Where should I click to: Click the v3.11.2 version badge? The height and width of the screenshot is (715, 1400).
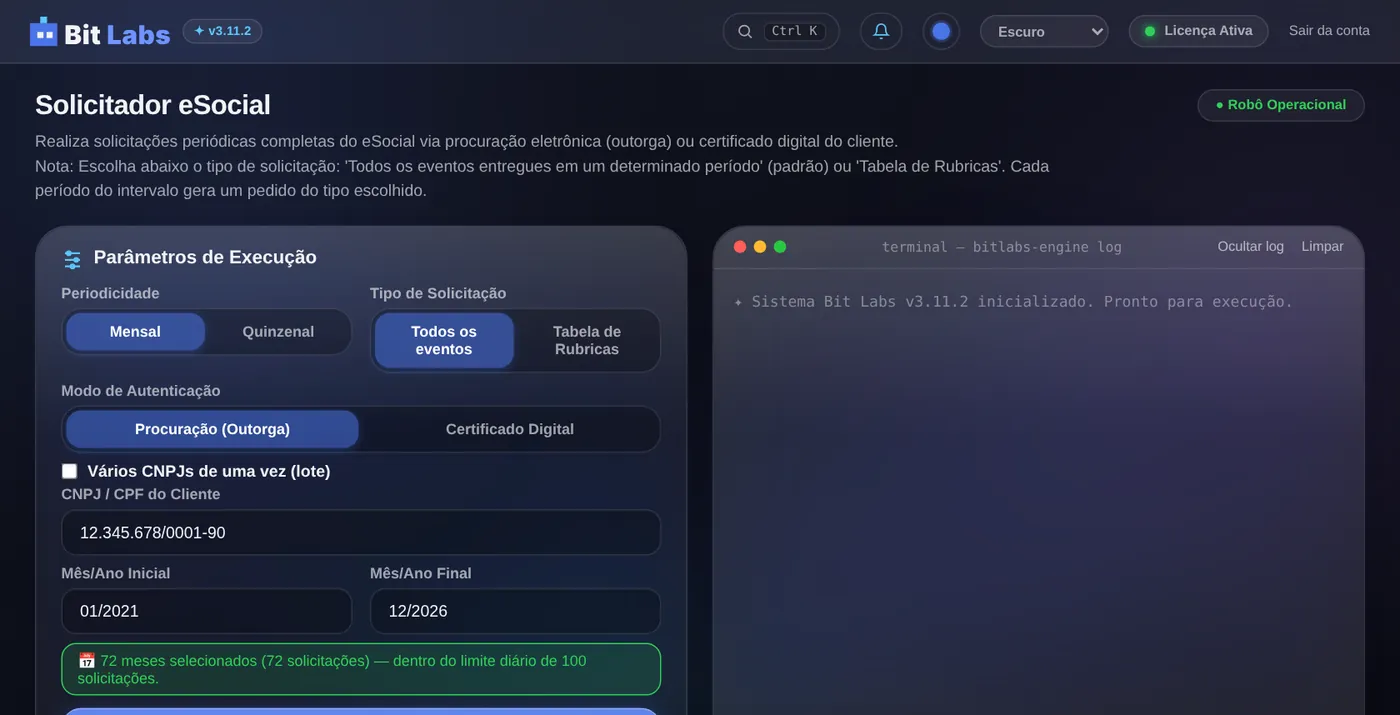222,31
